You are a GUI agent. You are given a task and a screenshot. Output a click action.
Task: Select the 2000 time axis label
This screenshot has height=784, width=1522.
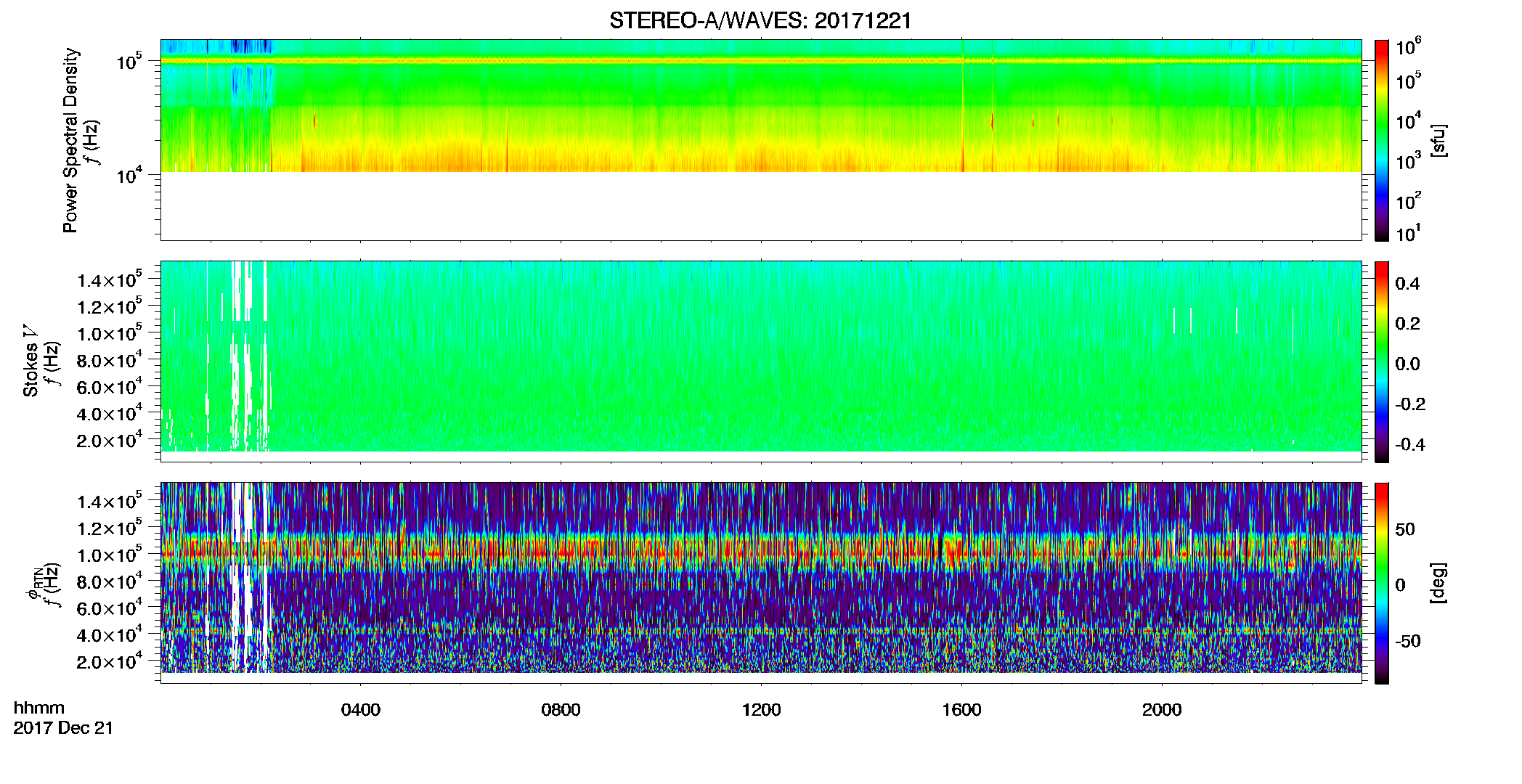[x=1162, y=710]
